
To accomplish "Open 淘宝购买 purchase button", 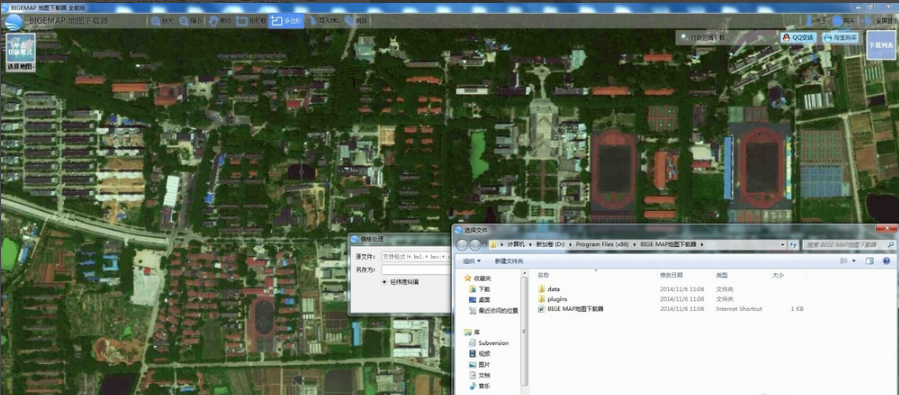I will (x=841, y=38).
